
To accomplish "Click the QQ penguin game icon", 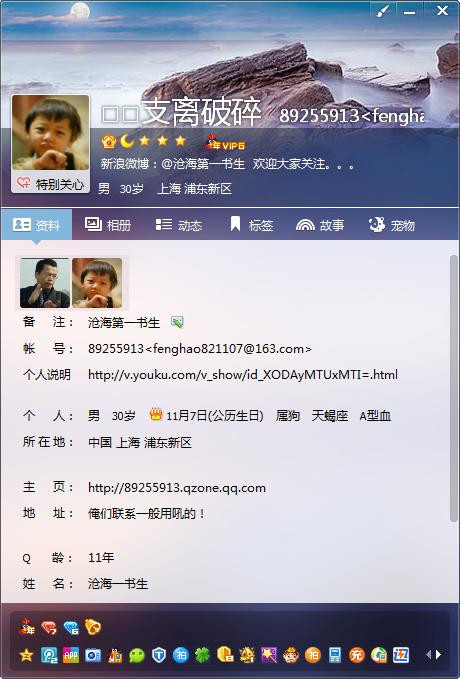I will click(x=115, y=655).
